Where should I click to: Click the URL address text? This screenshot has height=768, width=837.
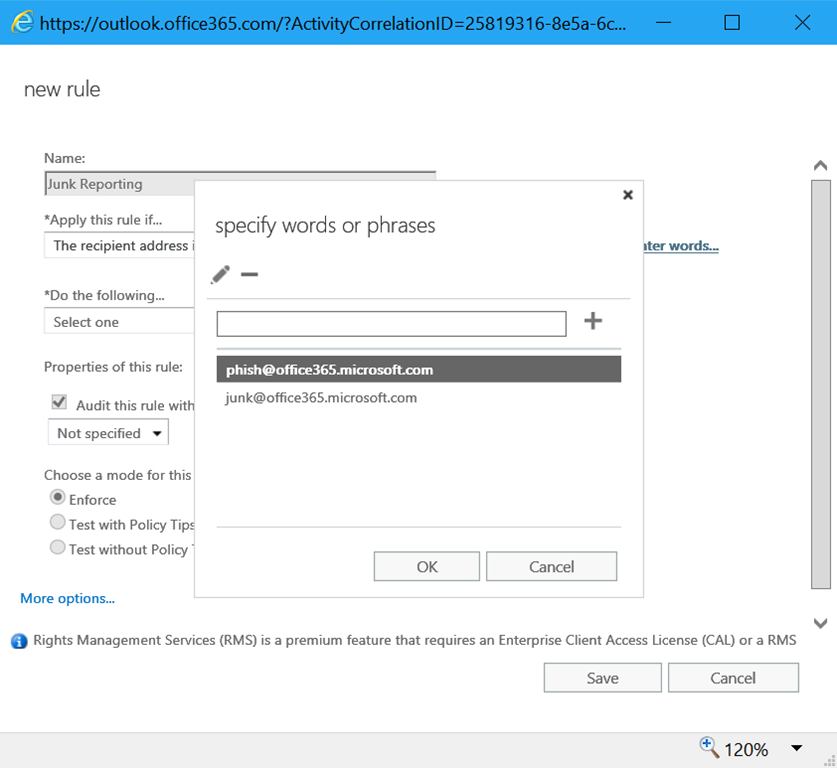[333, 23]
